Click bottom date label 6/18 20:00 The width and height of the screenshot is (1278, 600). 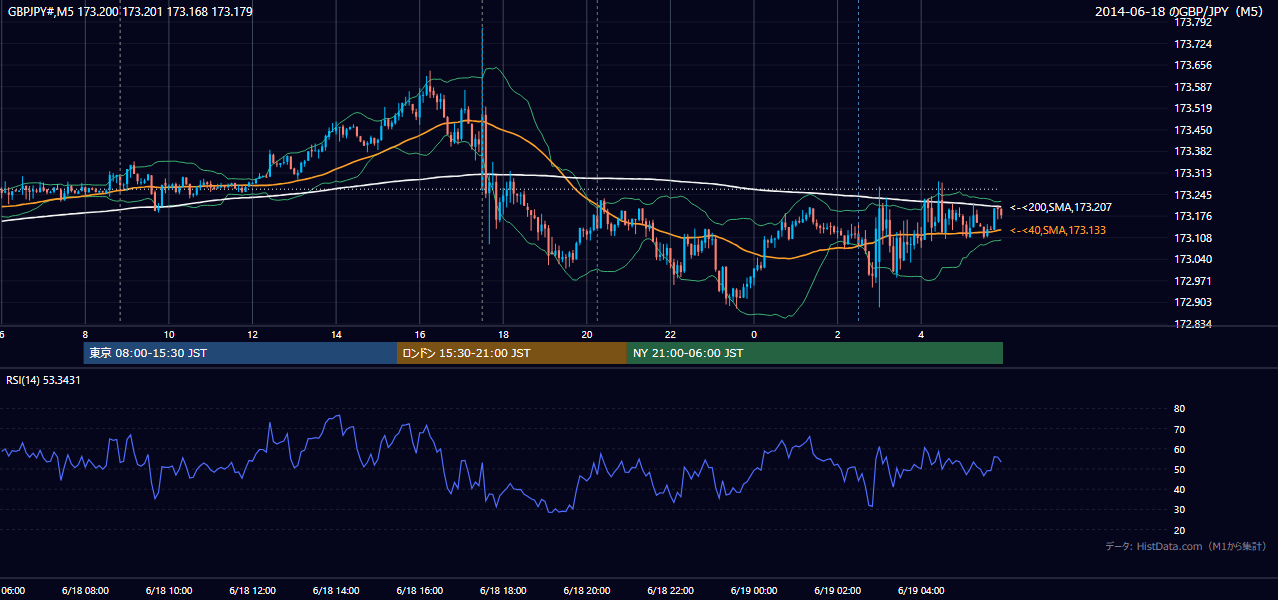[x=587, y=591]
